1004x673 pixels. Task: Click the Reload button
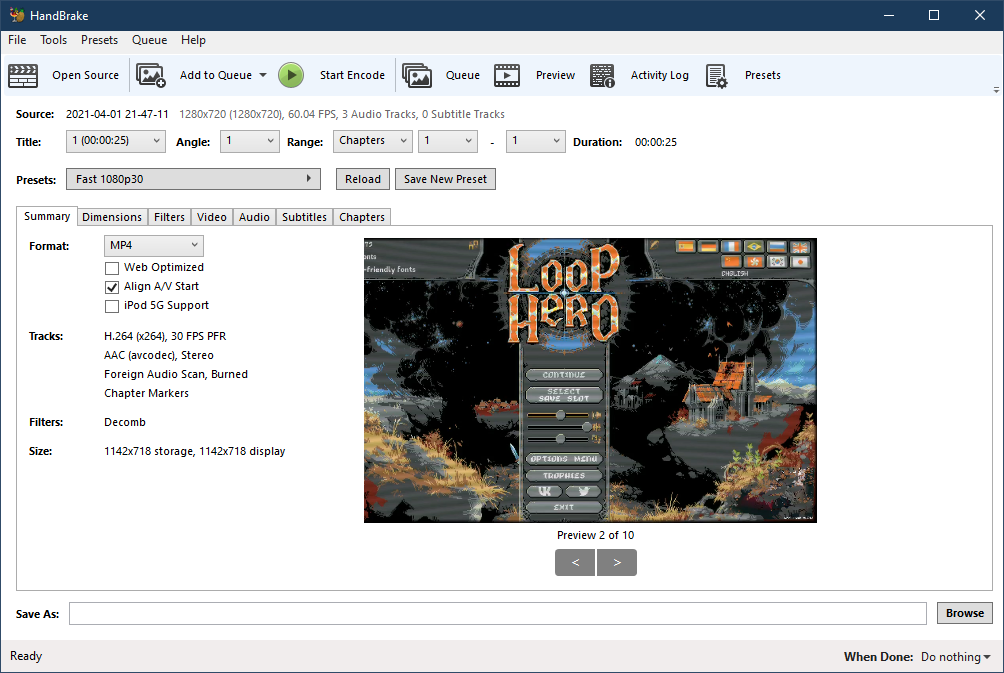363,179
